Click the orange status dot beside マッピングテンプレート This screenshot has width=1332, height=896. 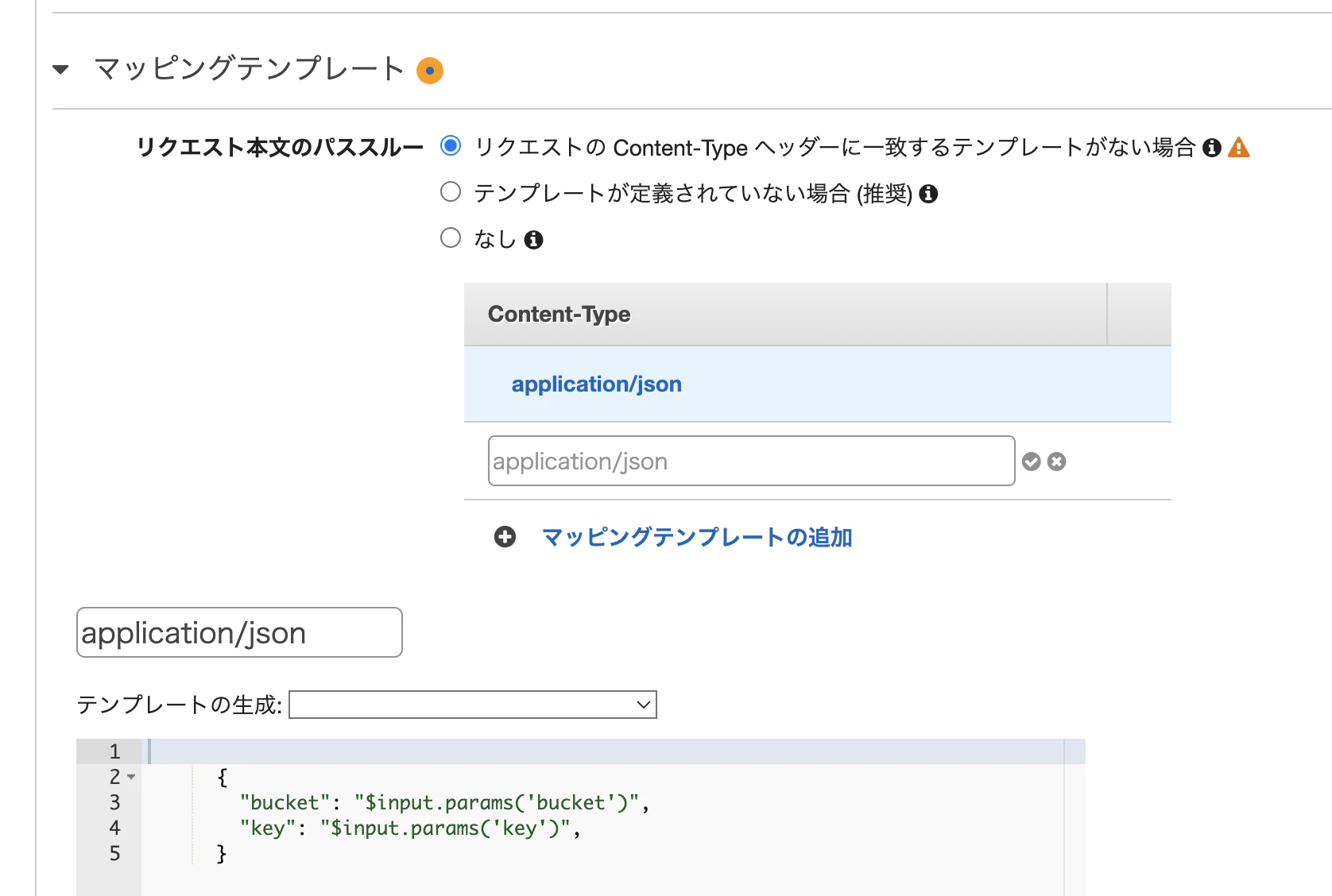(x=430, y=70)
